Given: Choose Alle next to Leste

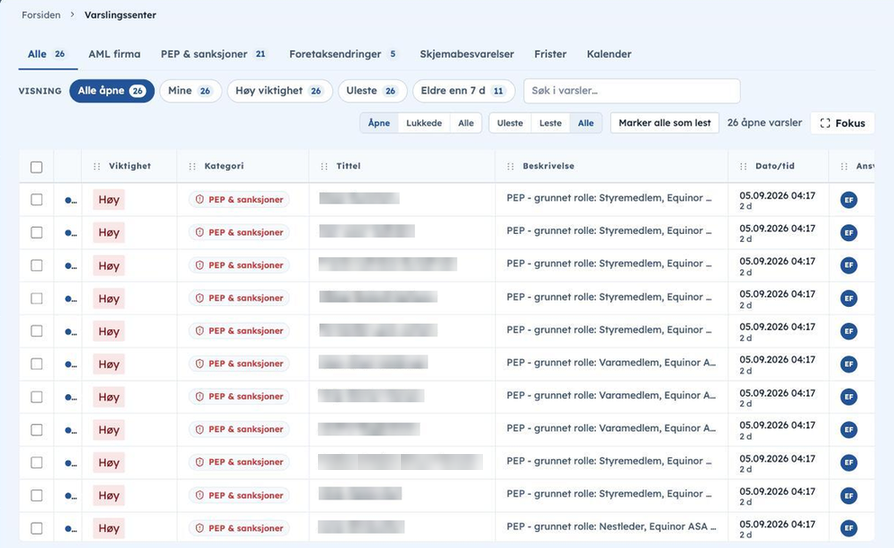Looking at the screenshot, I should [x=586, y=123].
